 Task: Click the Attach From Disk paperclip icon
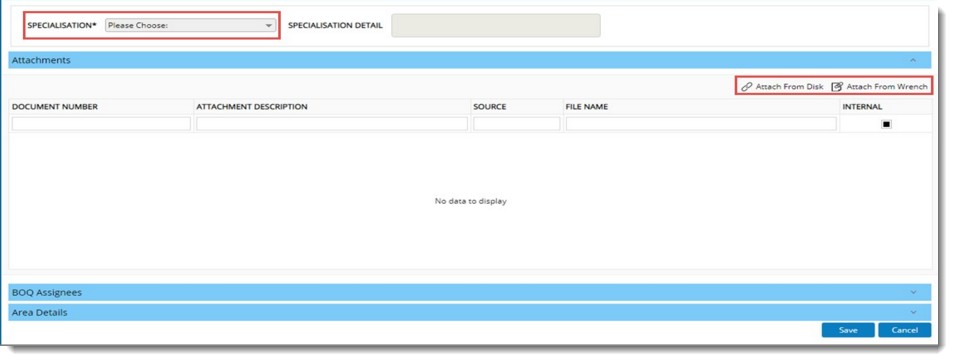746,87
